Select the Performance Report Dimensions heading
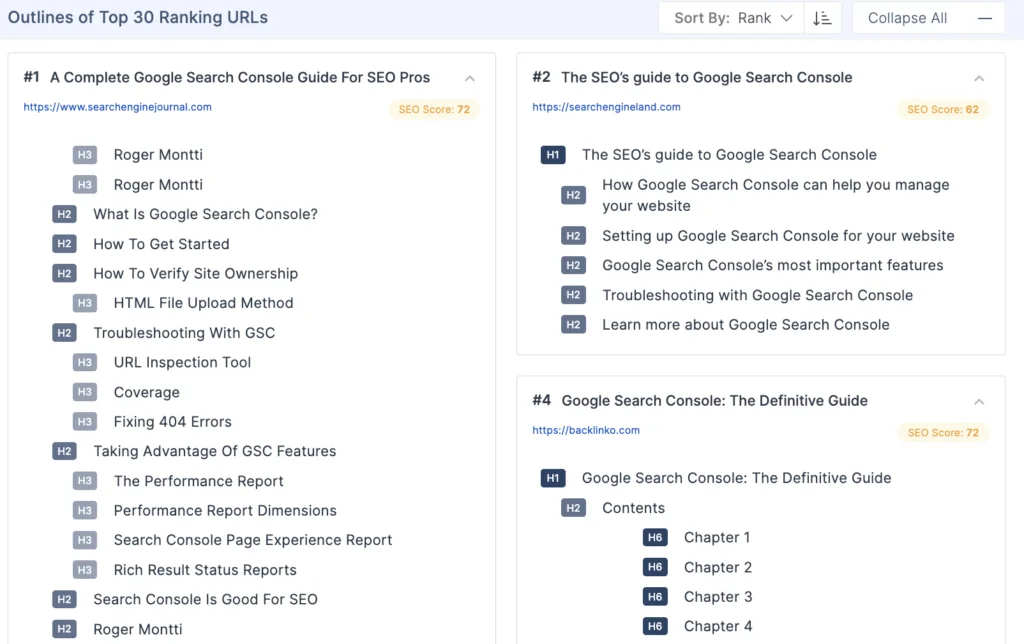The width and height of the screenshot is (1024, 644). pos(225,511)
